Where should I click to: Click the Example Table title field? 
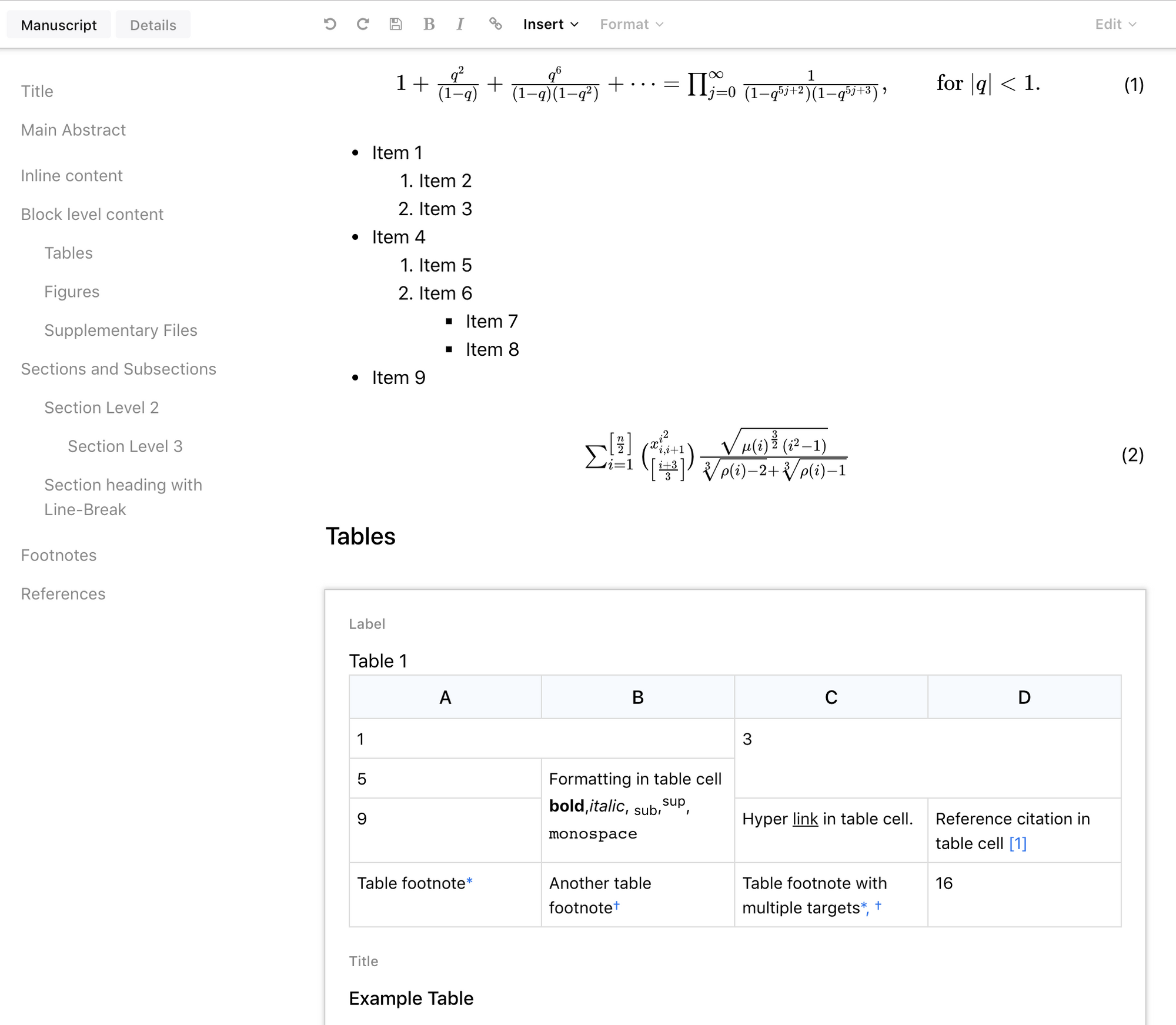coord(411,998)
